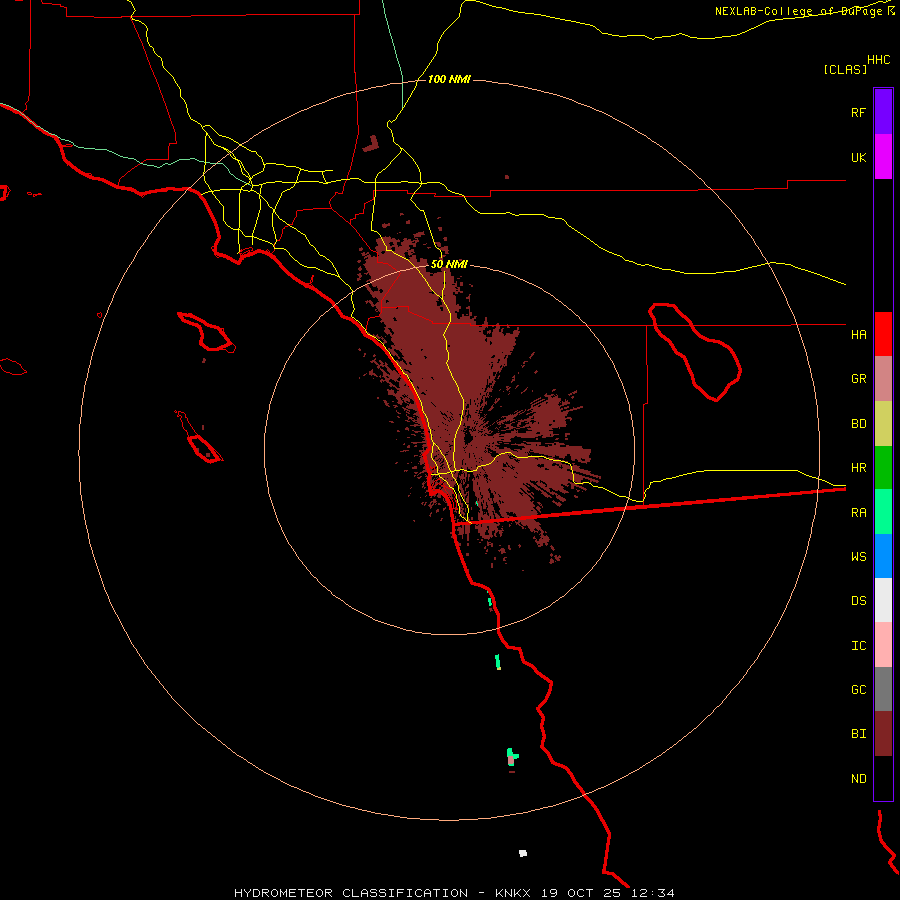Click the ND black legend swatch
Screen dimensions: 900x900
[883, 778]
